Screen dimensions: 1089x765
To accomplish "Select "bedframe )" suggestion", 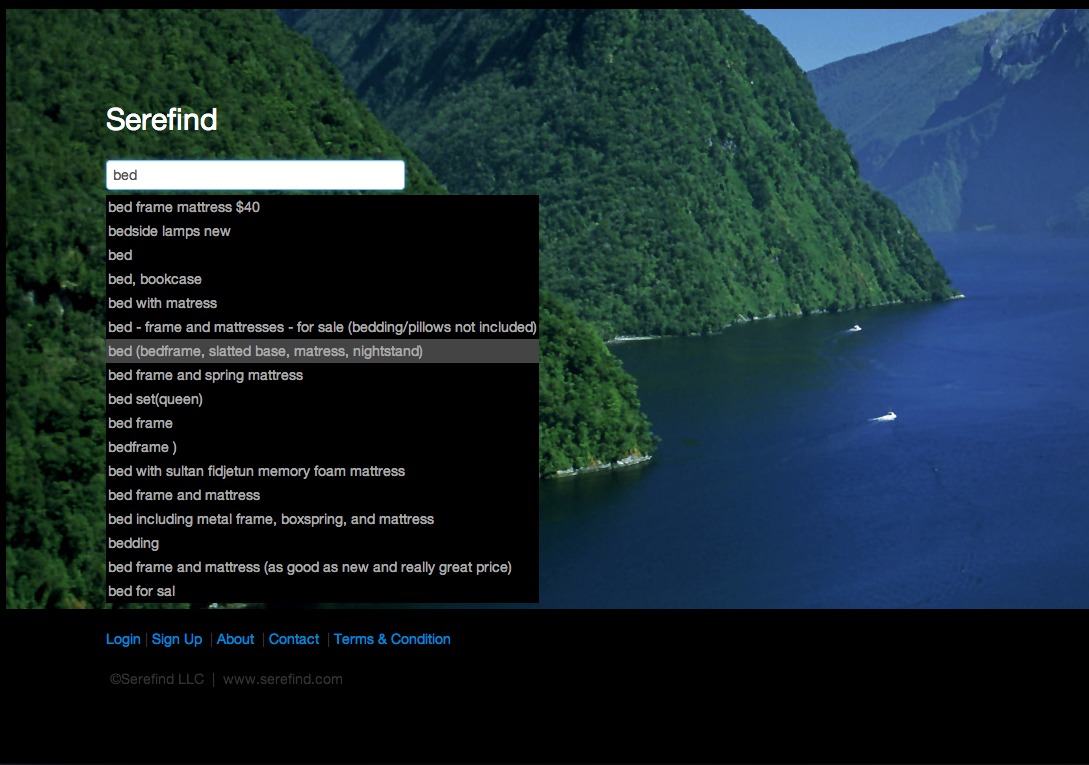I will pyautogui.click(x=322, y=447).
